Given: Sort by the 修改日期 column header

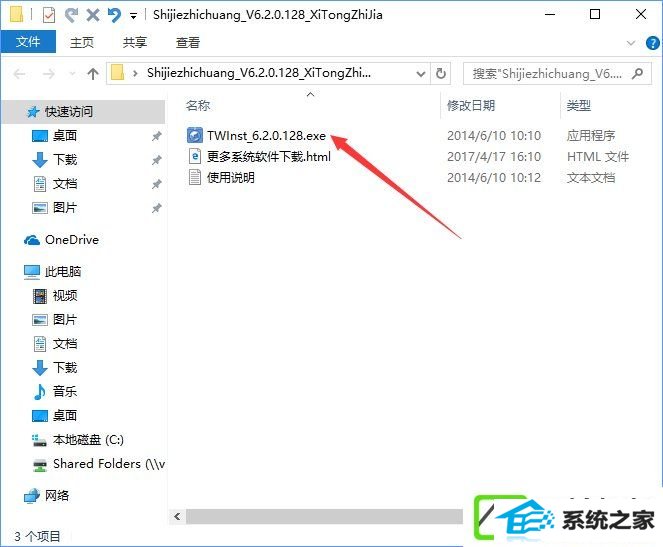Looking at the screenshot, I should (471, 105).
